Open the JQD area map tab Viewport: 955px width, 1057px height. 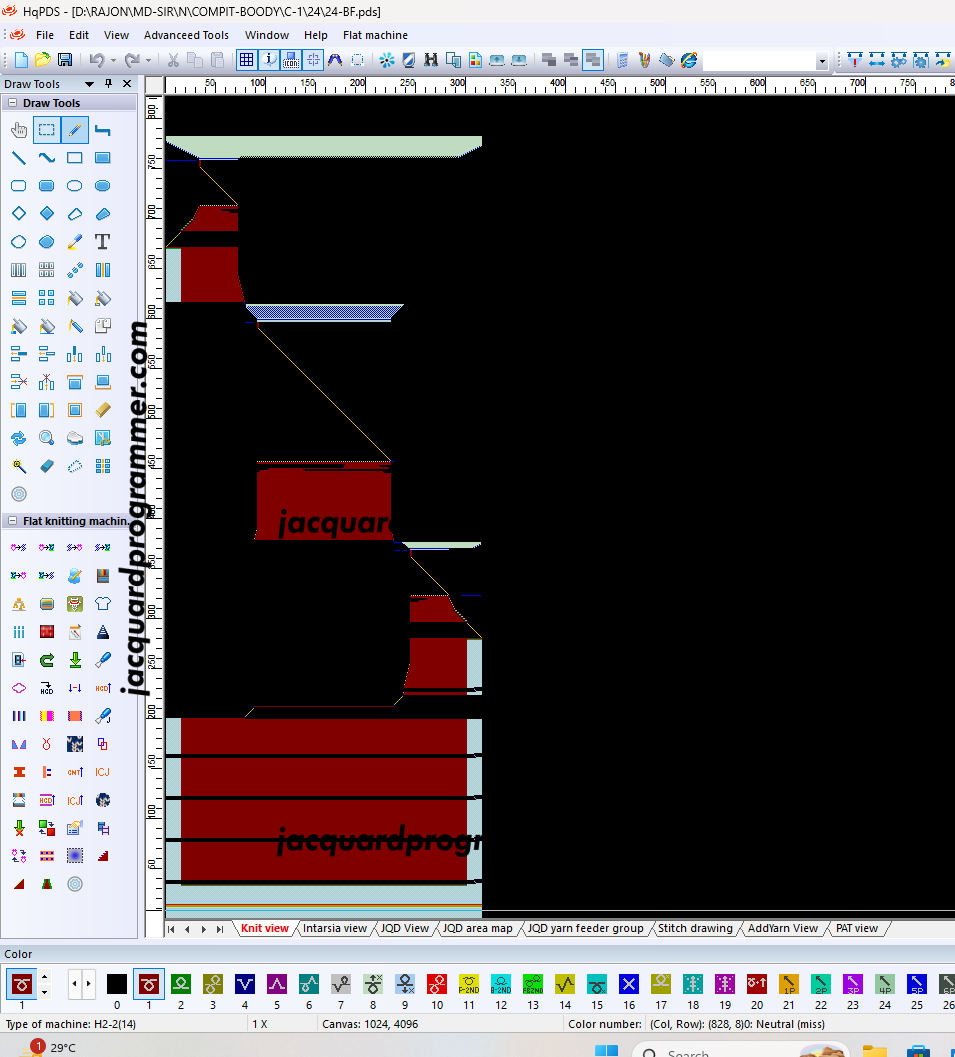click(478, 928)
